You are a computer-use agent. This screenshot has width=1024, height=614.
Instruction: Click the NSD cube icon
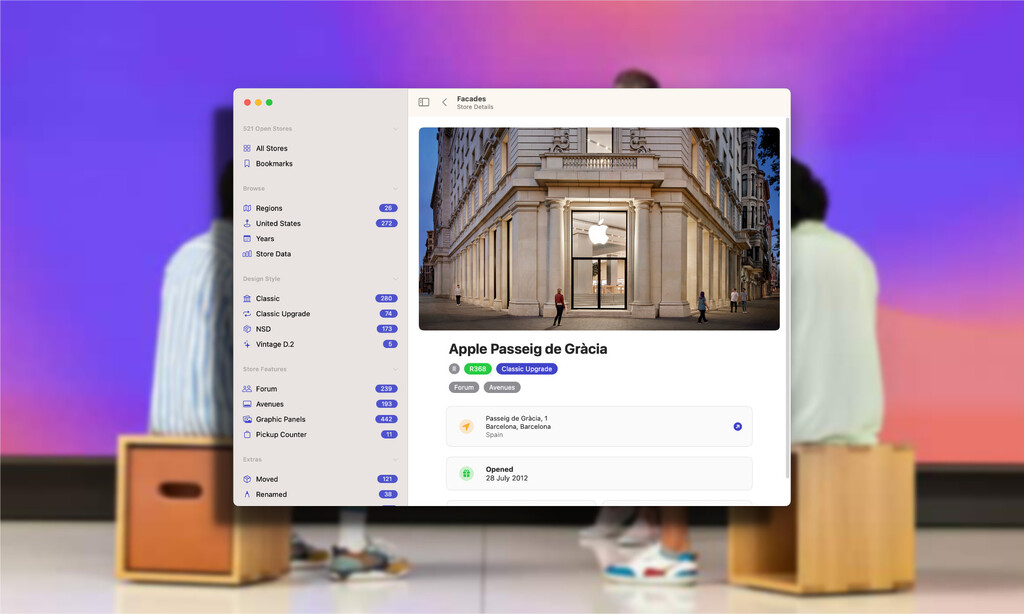coord(247,329)
